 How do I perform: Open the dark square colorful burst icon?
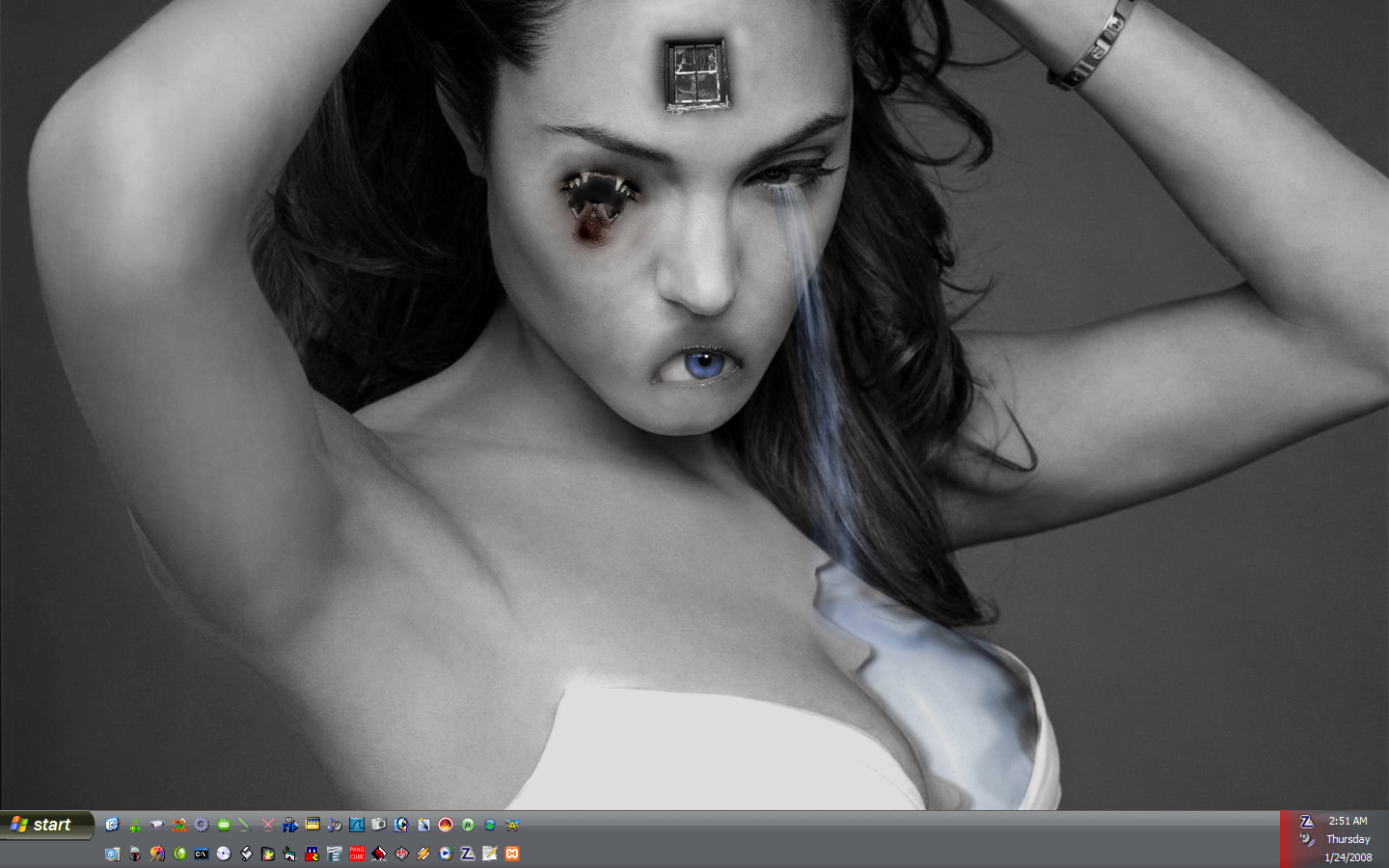267,854
